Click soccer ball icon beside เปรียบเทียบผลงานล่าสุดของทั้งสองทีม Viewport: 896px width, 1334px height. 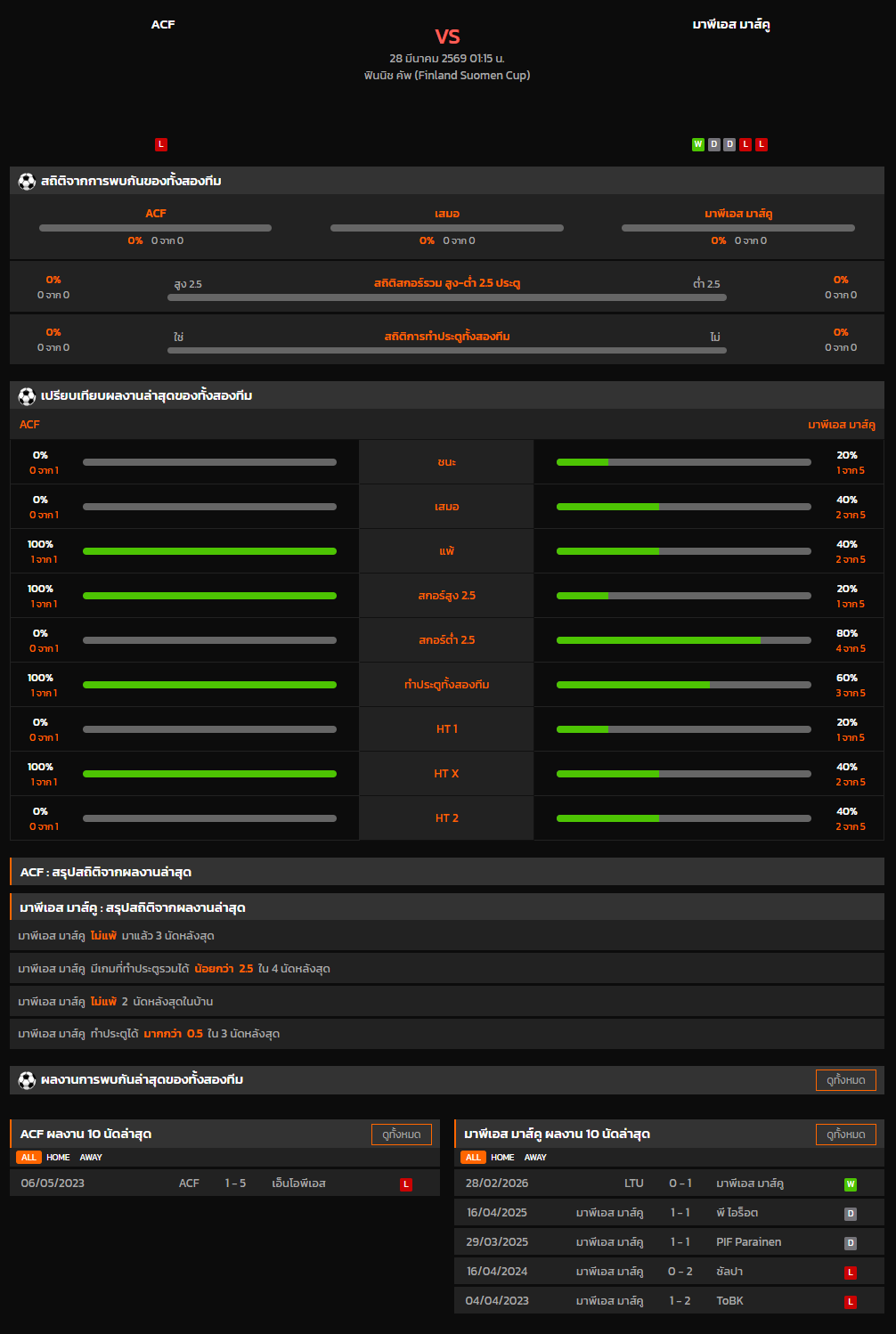[x=27, y=396]
